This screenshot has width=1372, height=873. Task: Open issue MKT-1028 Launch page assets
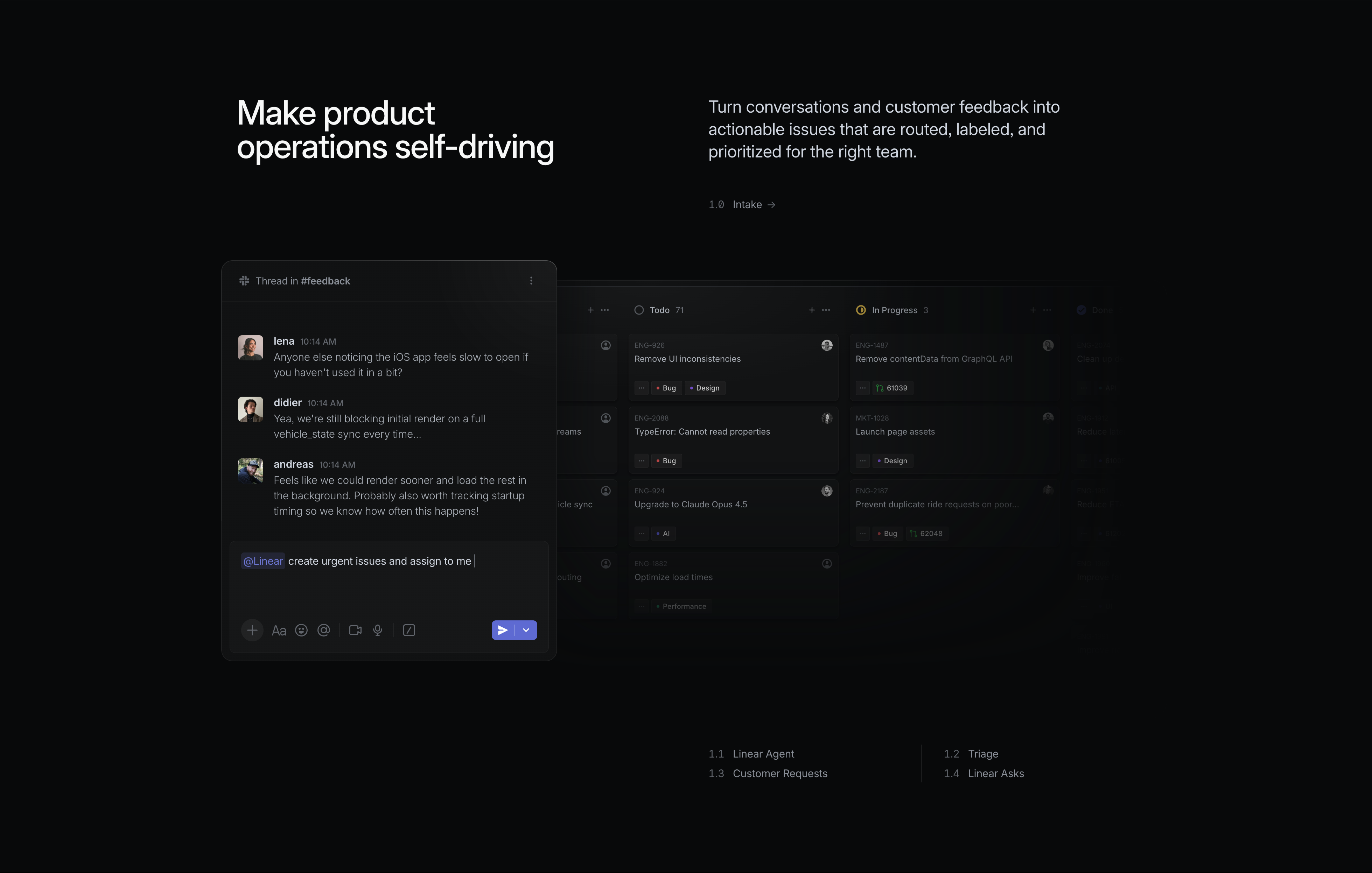[954, 439]
